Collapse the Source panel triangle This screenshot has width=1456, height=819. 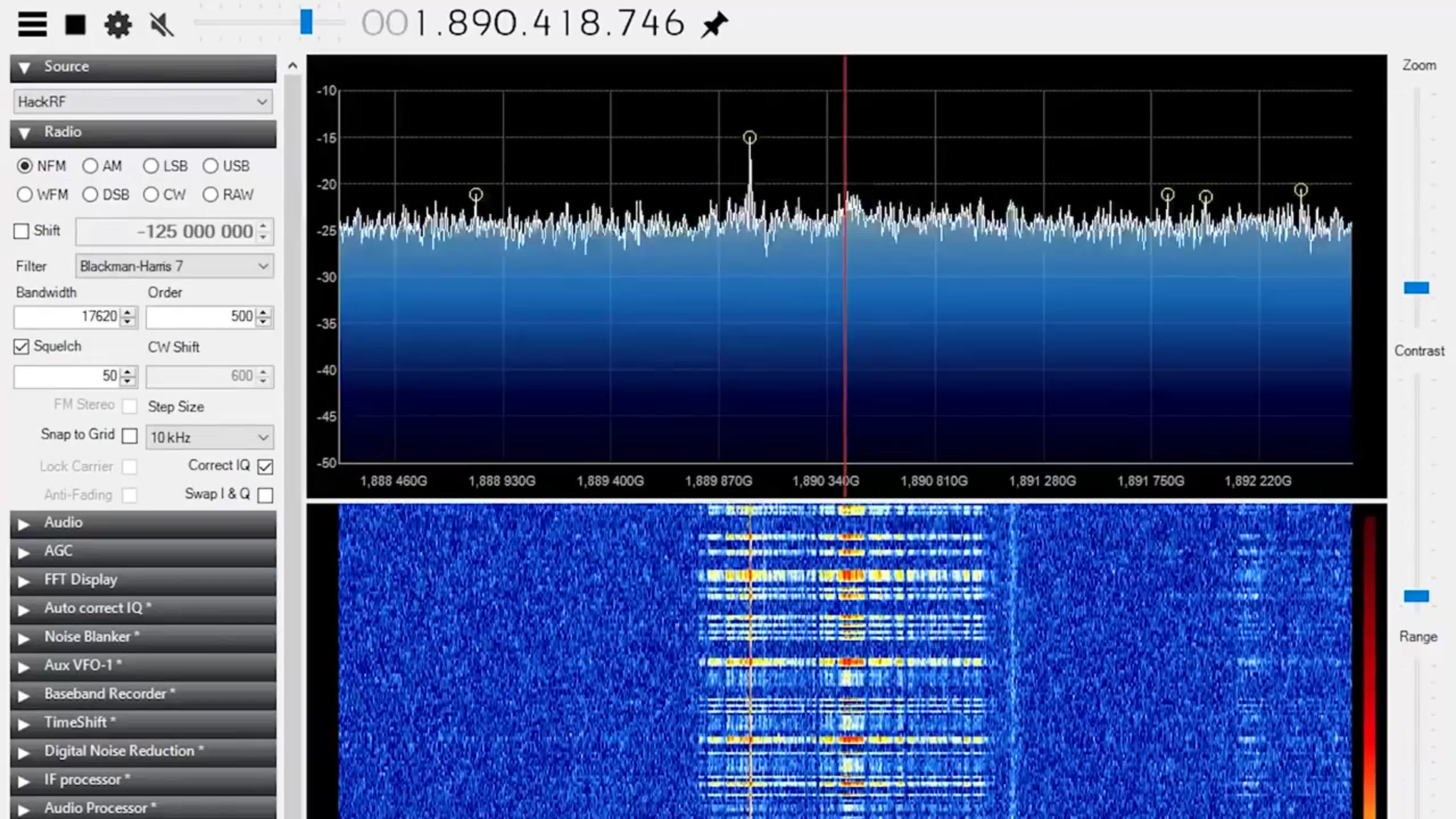click(x=24, y=68)
